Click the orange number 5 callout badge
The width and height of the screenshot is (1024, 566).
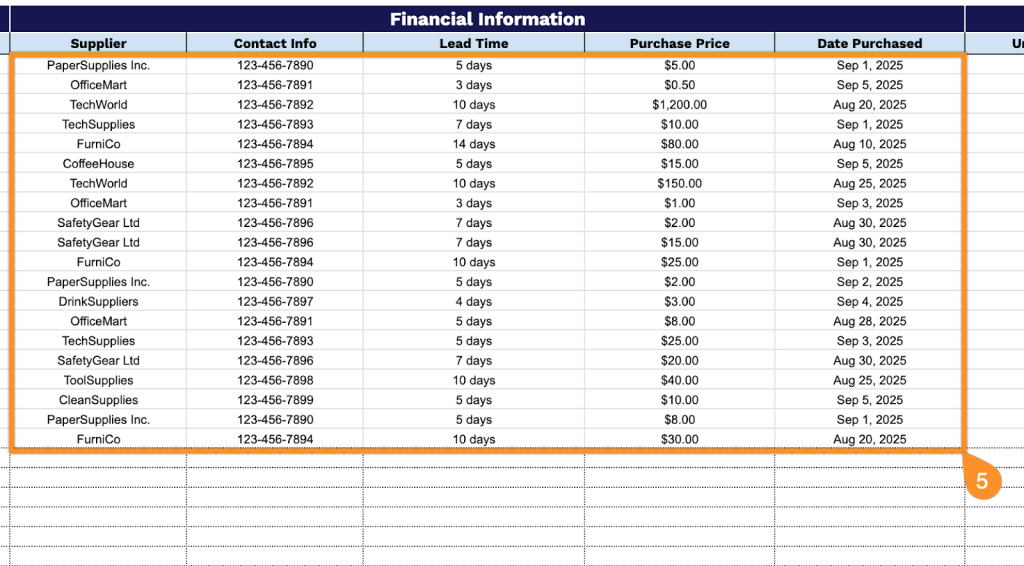tap(982, 481)
